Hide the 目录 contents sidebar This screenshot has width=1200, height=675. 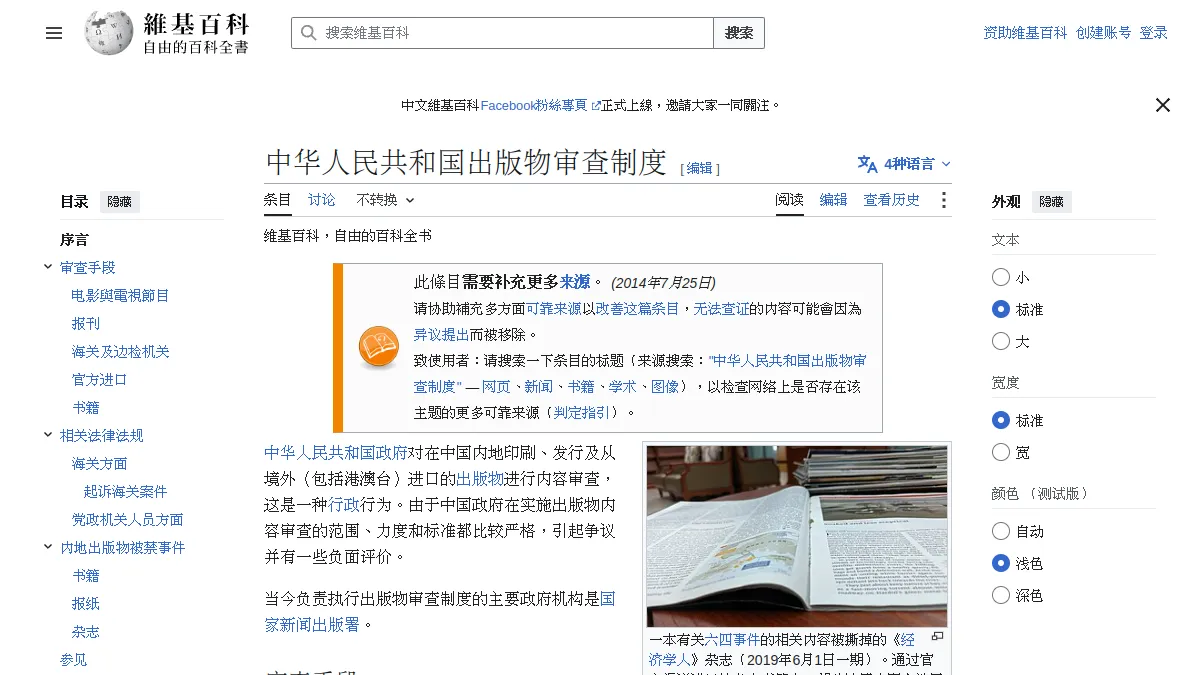pos(119,202)
